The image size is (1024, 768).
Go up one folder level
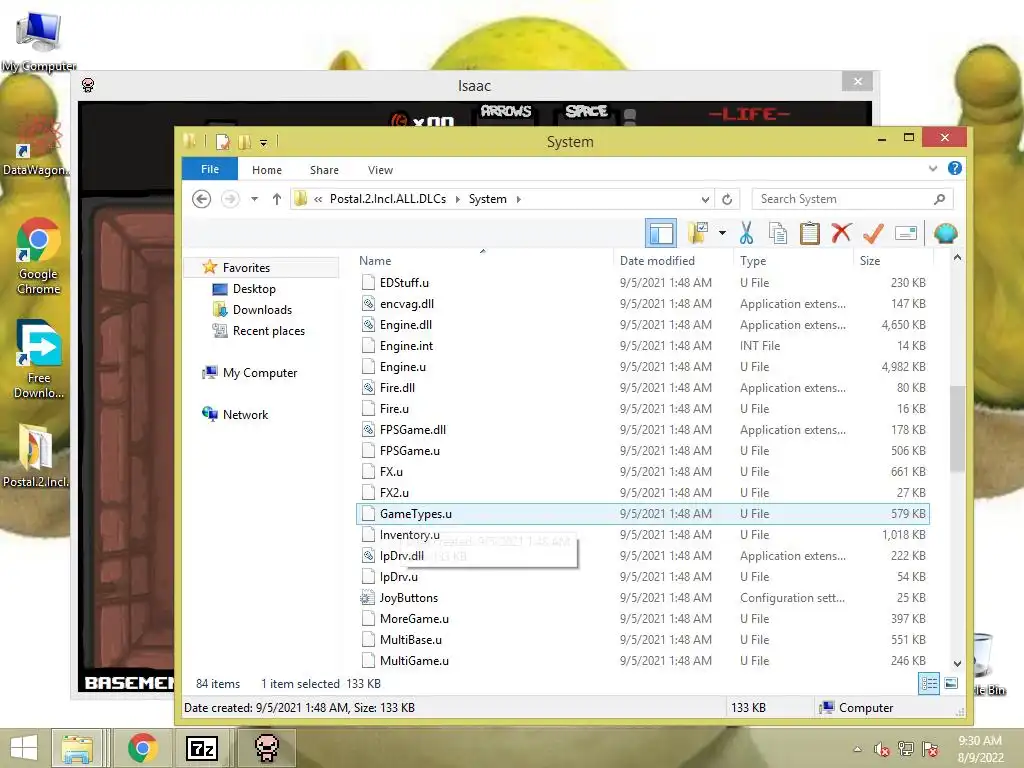[x=277, y=199]
